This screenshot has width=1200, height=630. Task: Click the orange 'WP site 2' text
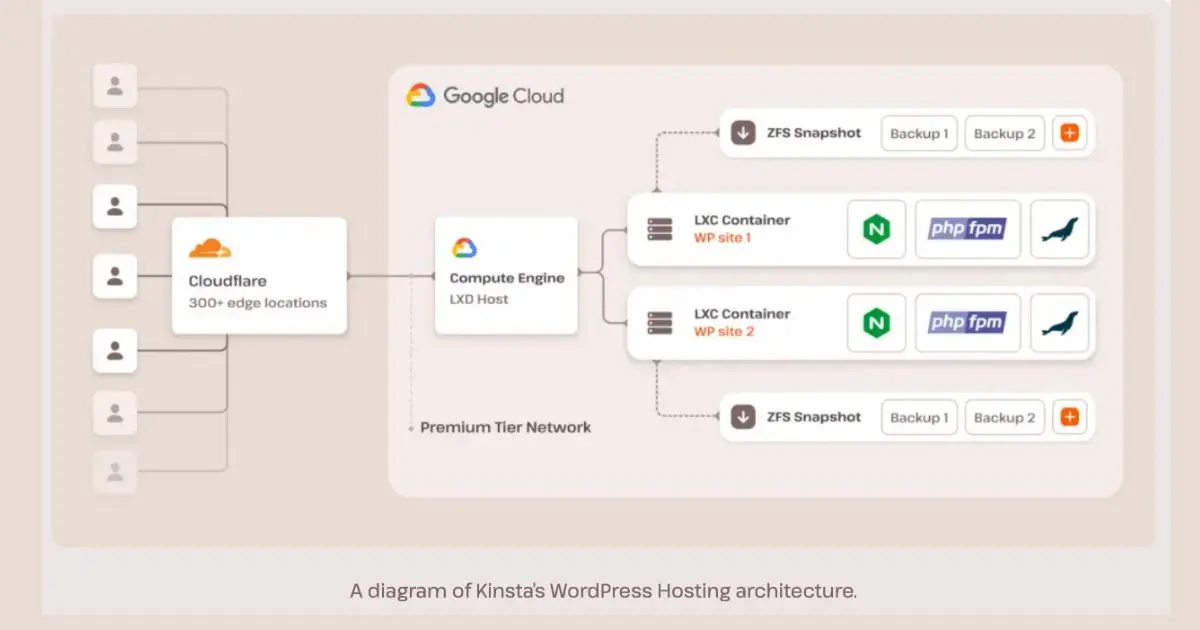(x=723, y=332)
